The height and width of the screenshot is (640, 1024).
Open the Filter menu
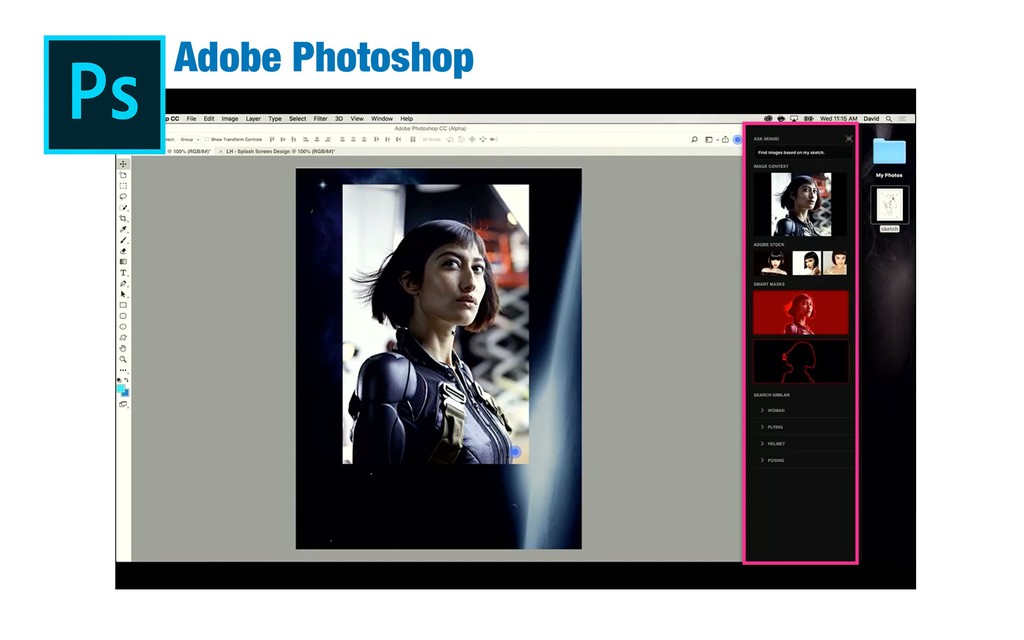321,119
